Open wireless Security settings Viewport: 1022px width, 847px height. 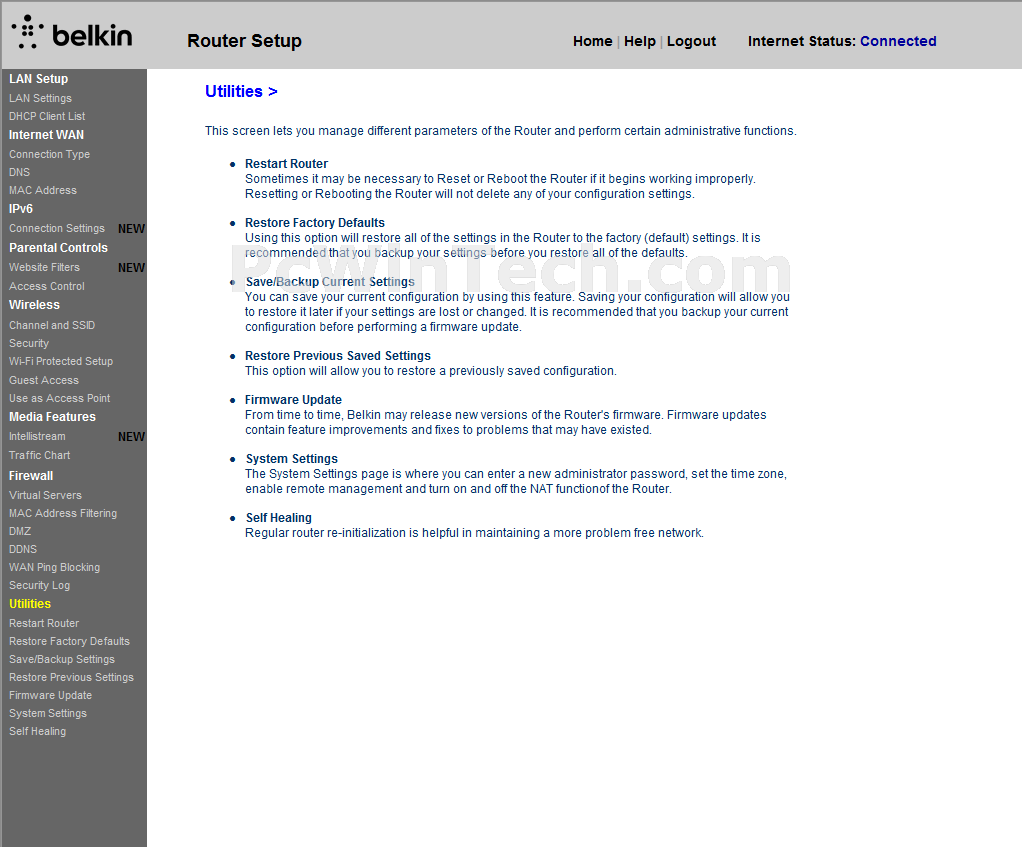tap(29, 343)
